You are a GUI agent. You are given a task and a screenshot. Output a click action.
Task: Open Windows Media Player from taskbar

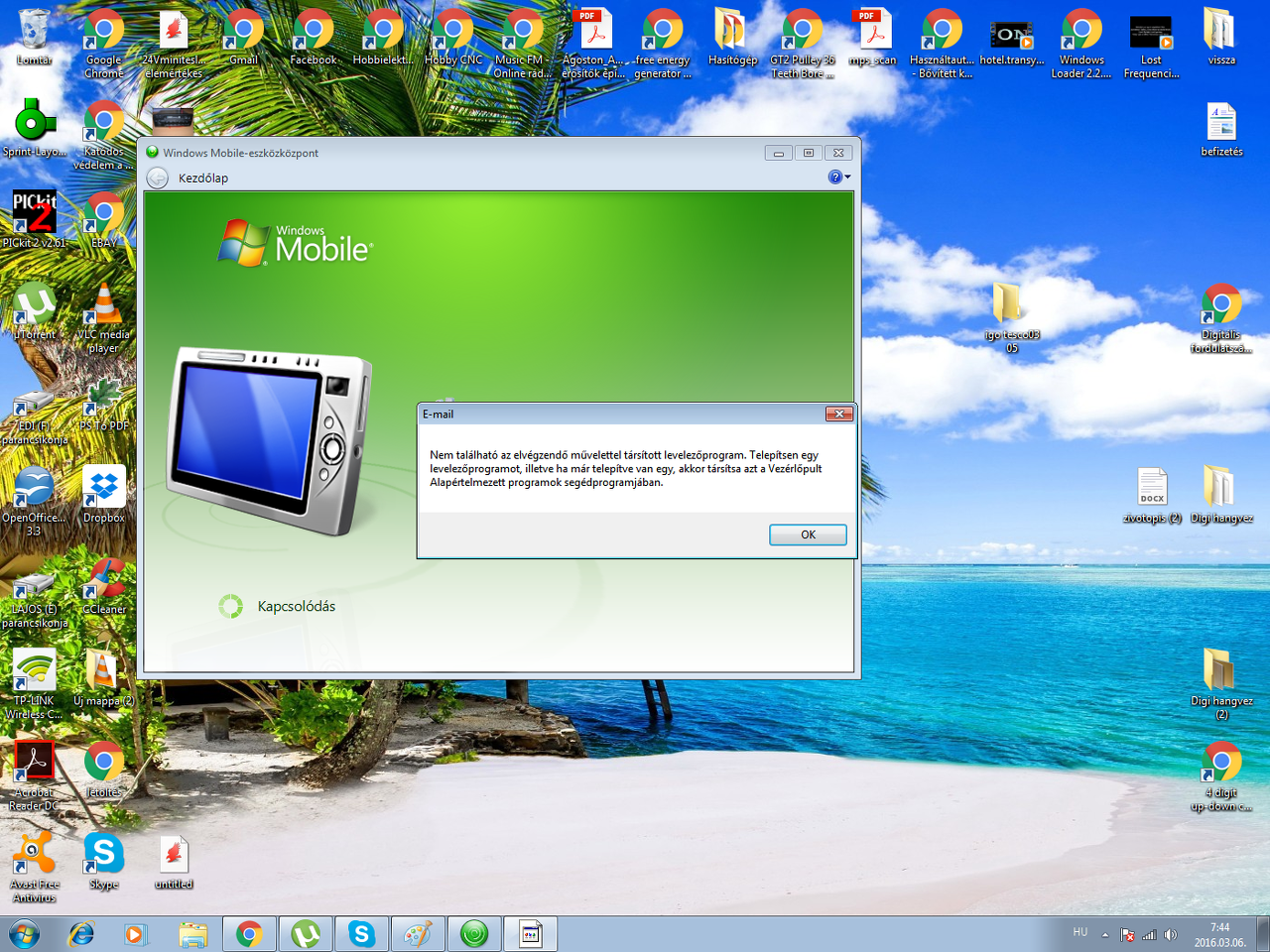(136, 934)
